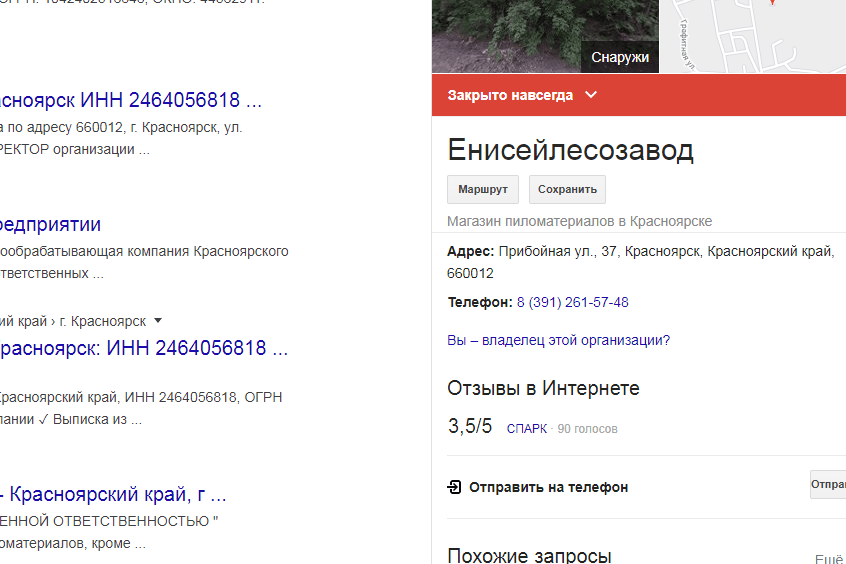
Task: Click the 'Ещё' link beside 'Похожие запросы'
Action: (829, 559)
